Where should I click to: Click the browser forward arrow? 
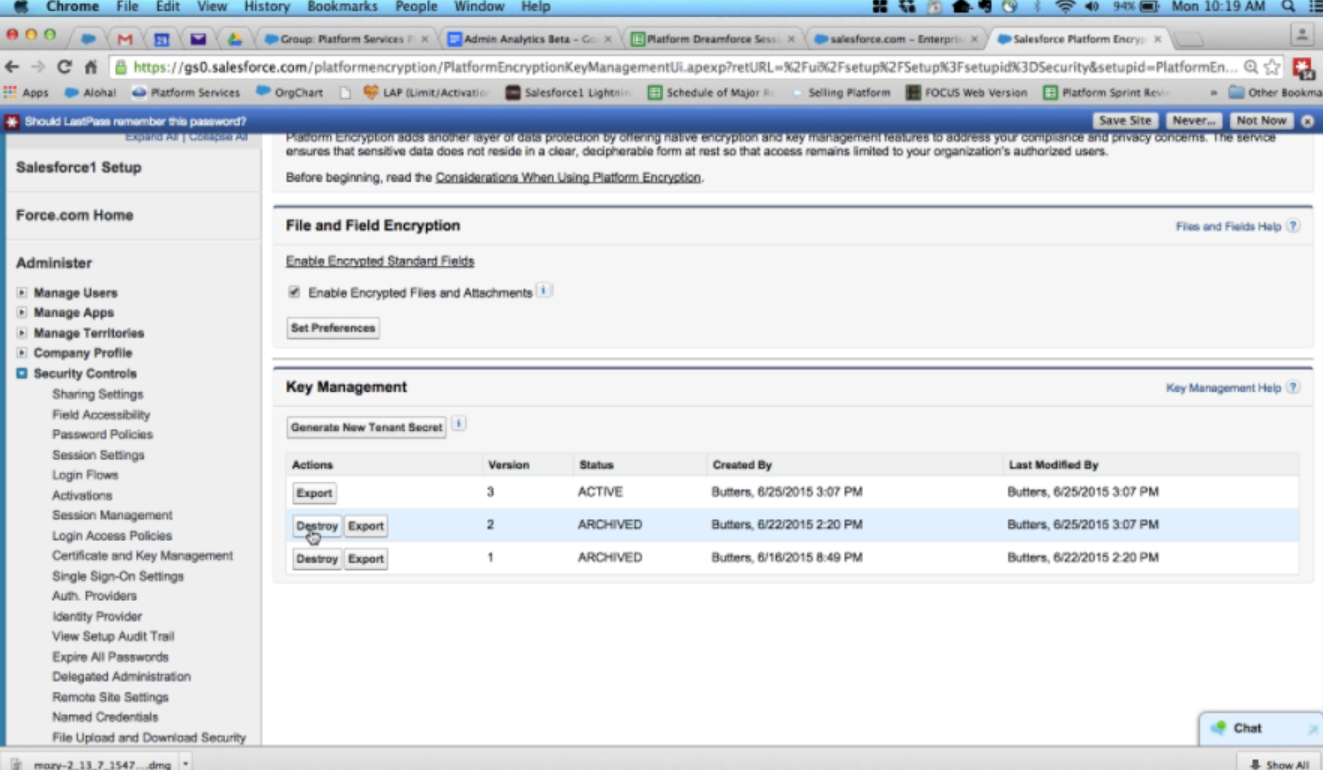(x=39, y=67)
